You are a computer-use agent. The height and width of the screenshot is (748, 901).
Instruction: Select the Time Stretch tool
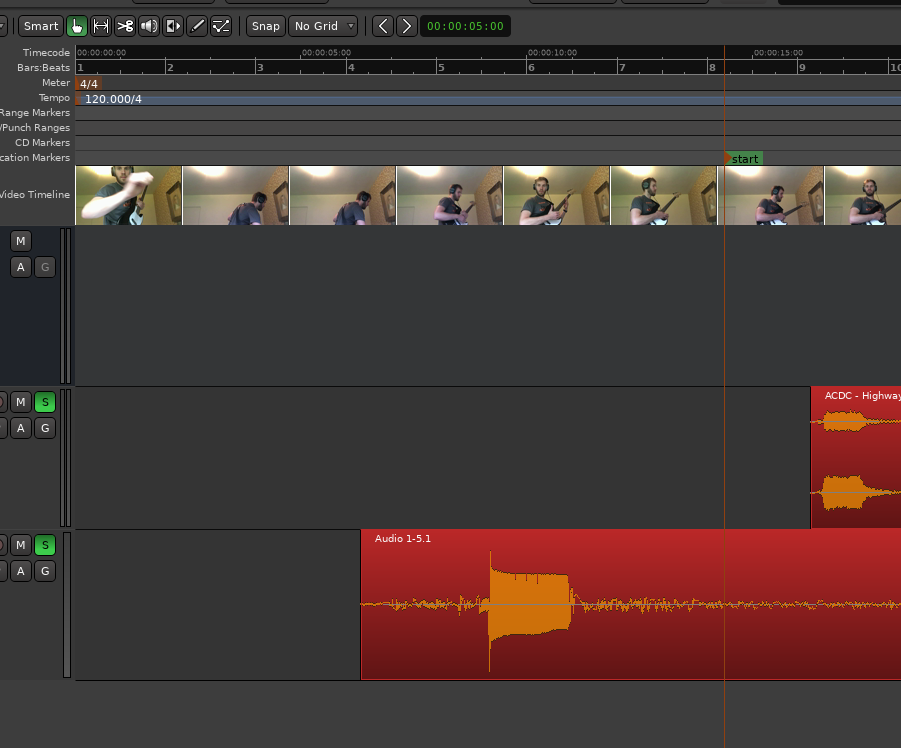(173, 26)
